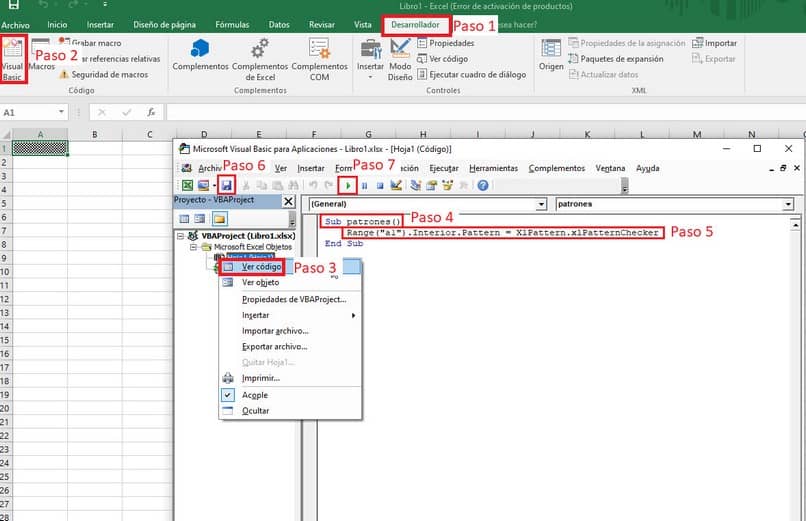Open the Properties Window icon in VBA toolbar
This screenshot has width=806, height=521.
click(x=431, y=185)
